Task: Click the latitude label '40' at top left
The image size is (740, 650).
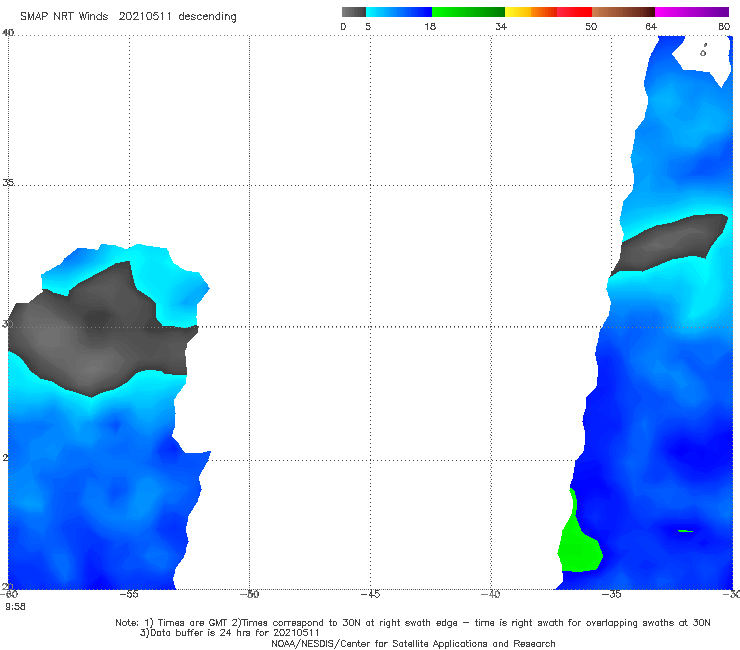Action: click(8, 33)
